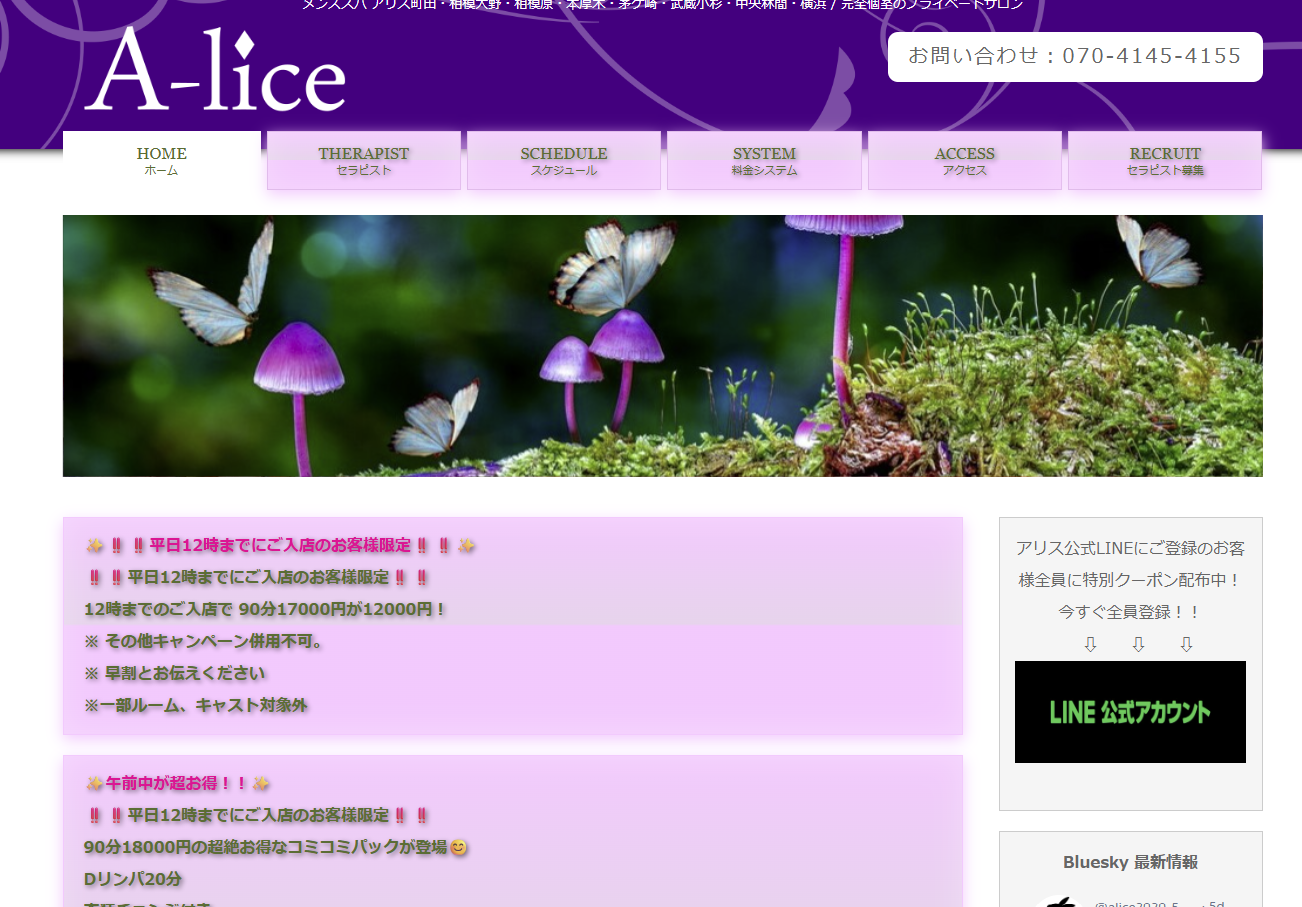This screenshot has height=907, width=1302.
Task: Open the SCHEDULE tab
Action: [x=564, y=160]
